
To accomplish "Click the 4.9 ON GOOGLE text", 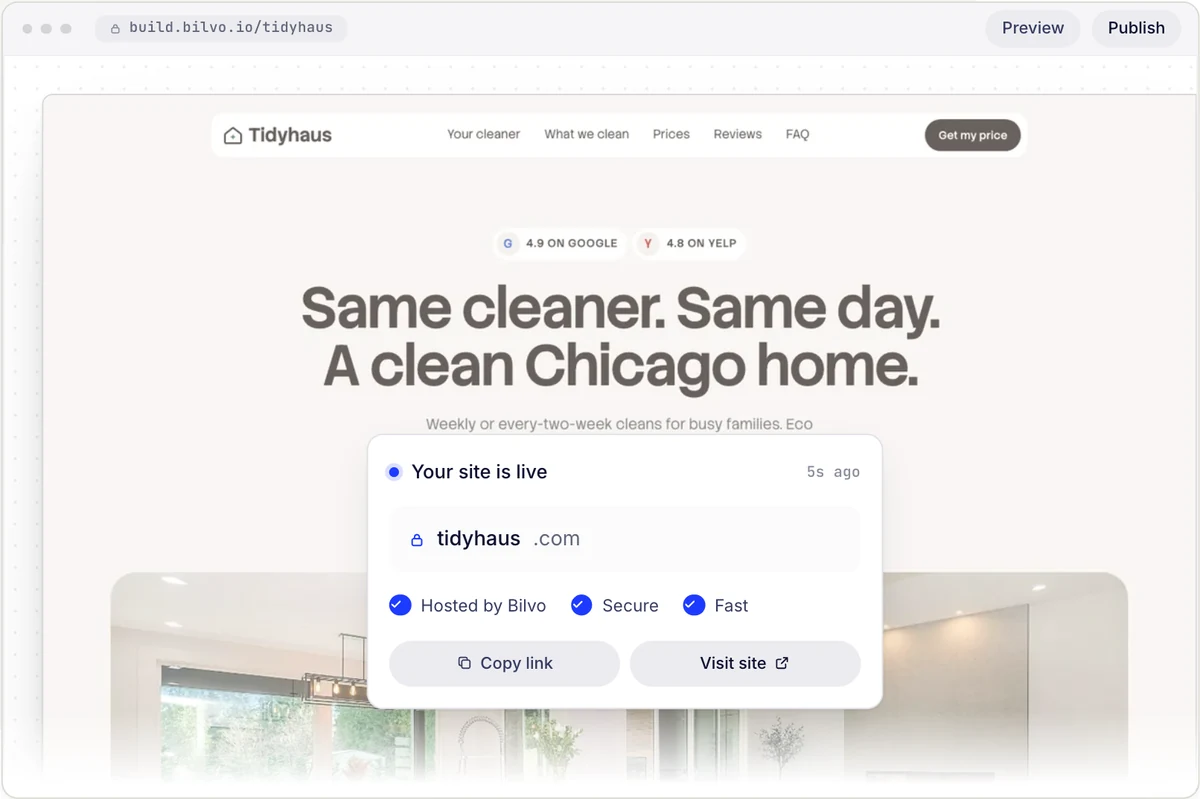I will [572, 243].
